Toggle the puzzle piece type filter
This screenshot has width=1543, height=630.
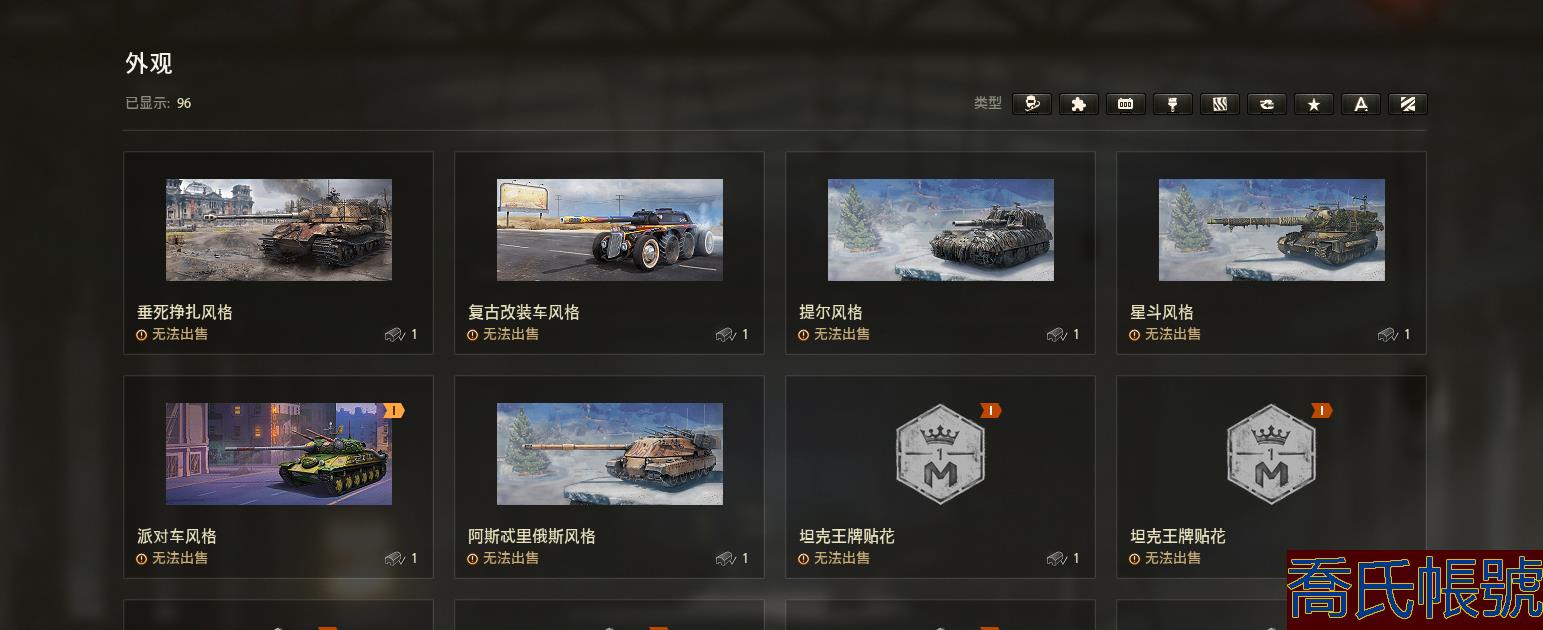1078,103
